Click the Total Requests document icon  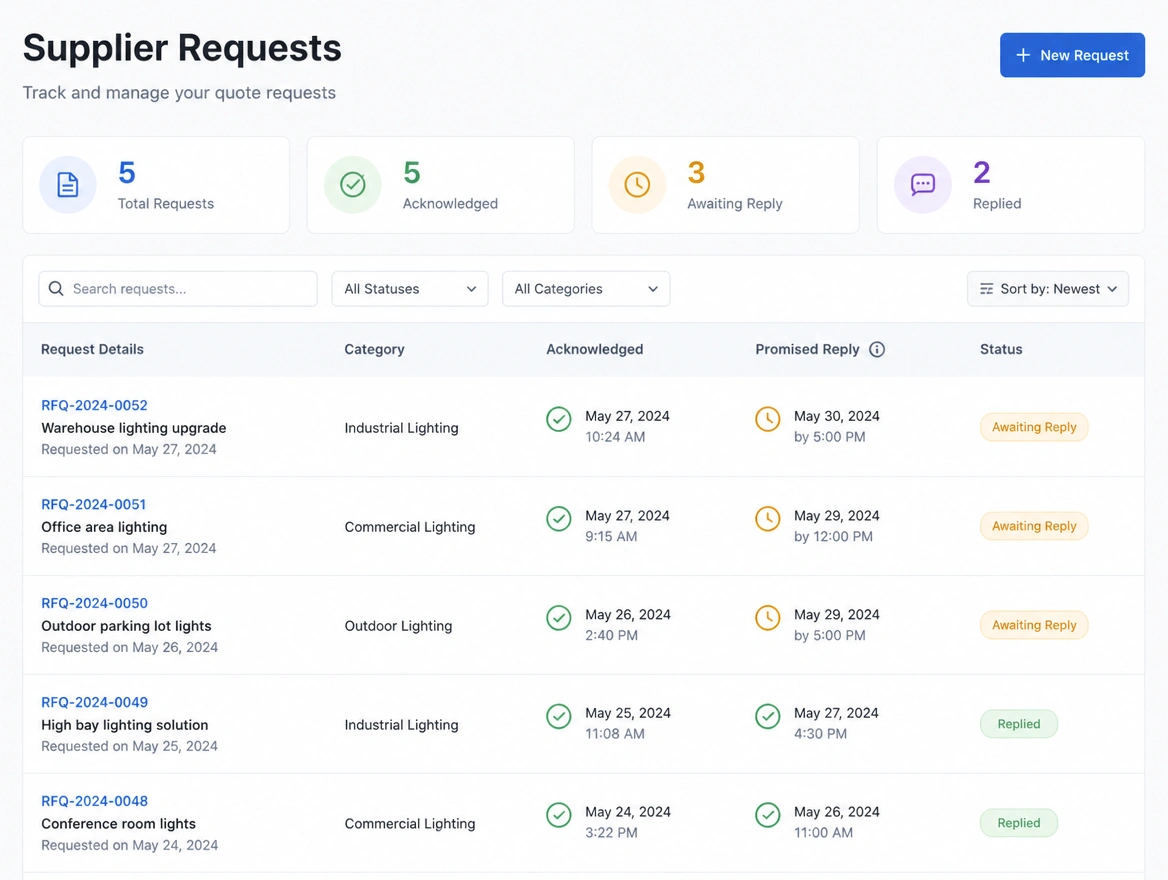coord(68,185)
